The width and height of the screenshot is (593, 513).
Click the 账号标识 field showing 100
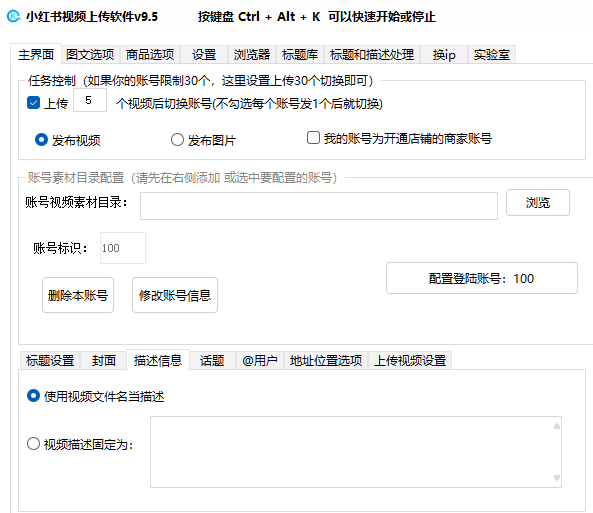click(123, 248)
